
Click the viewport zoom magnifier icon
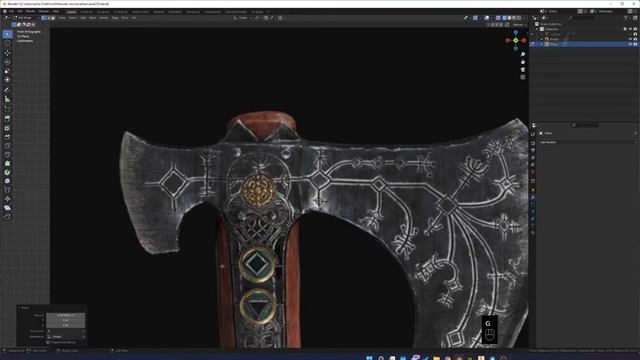coord(523,54)
